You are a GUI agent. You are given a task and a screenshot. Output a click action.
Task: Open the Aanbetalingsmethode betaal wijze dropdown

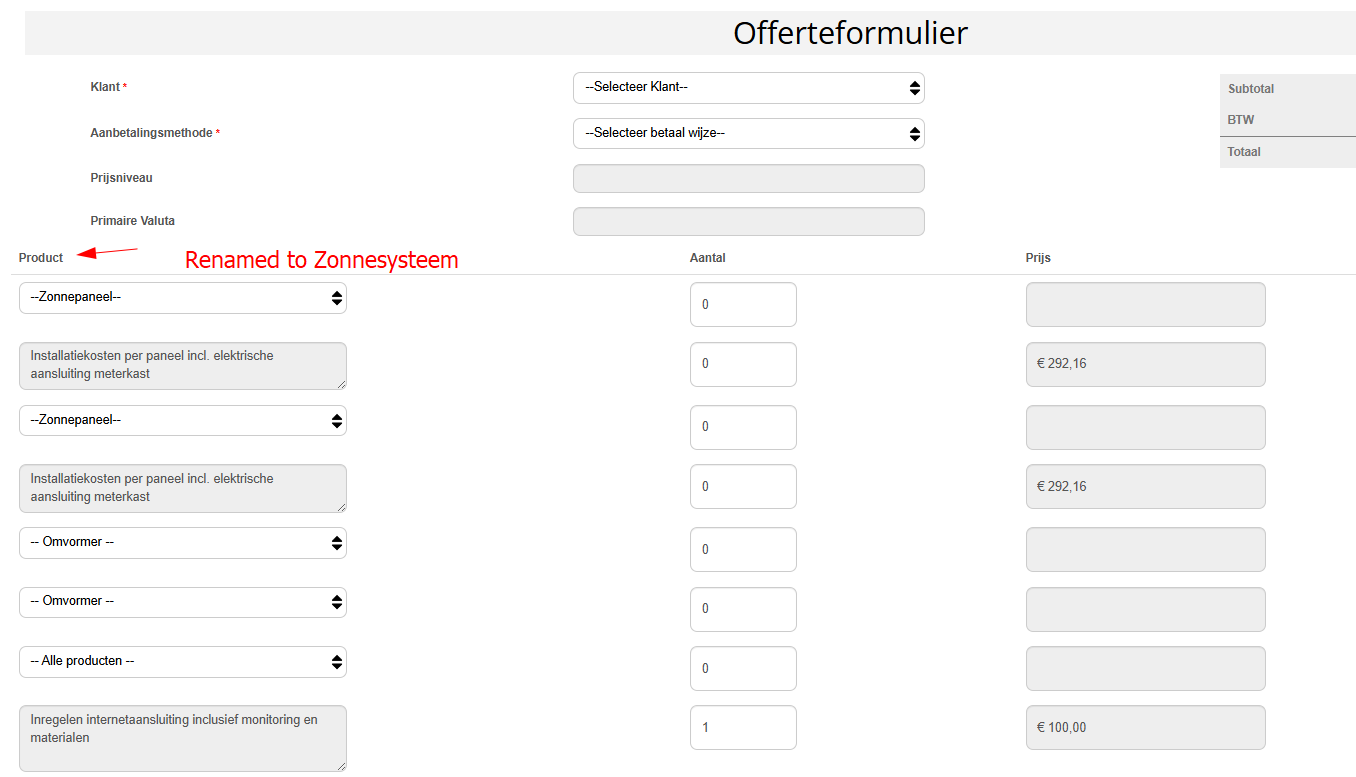[748, 133]
